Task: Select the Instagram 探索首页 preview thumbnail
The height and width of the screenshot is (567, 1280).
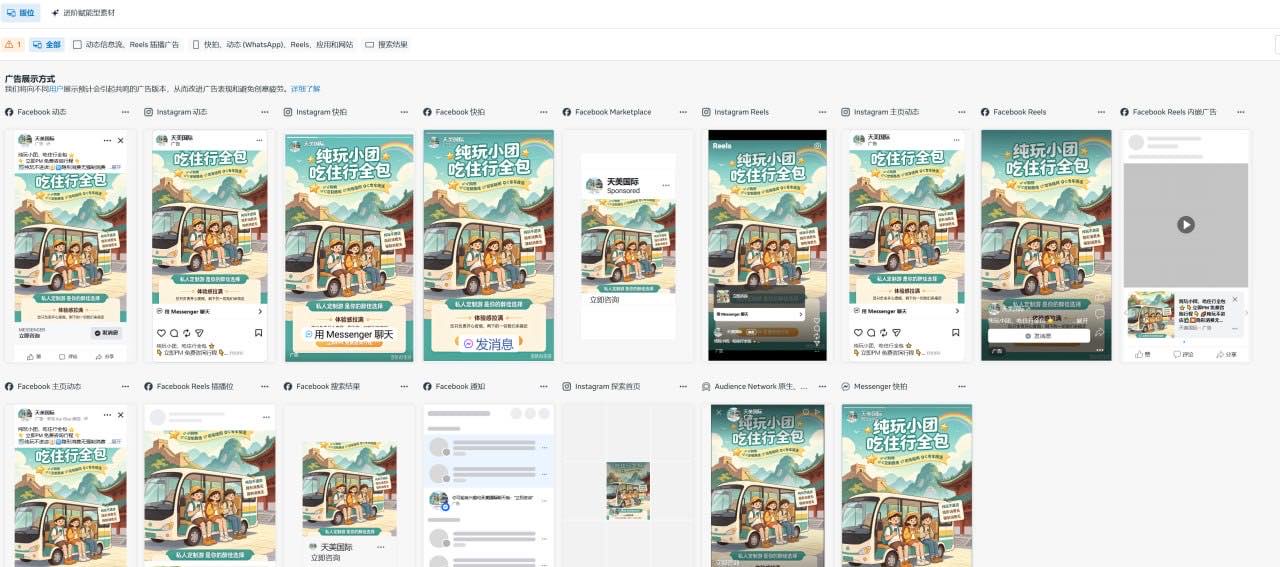Action: pos(628,490)
